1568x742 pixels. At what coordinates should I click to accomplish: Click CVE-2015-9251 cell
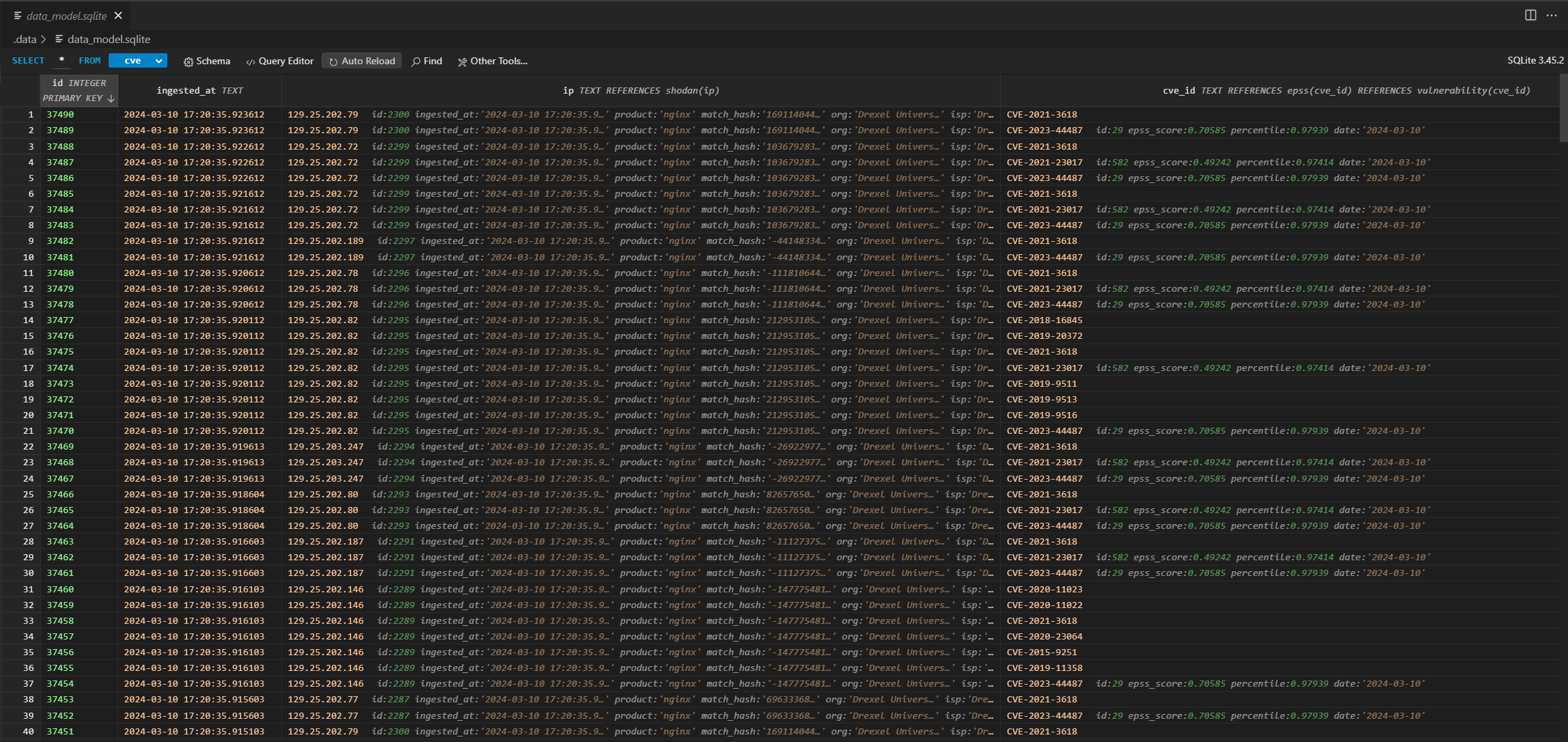coord(1041,652)
